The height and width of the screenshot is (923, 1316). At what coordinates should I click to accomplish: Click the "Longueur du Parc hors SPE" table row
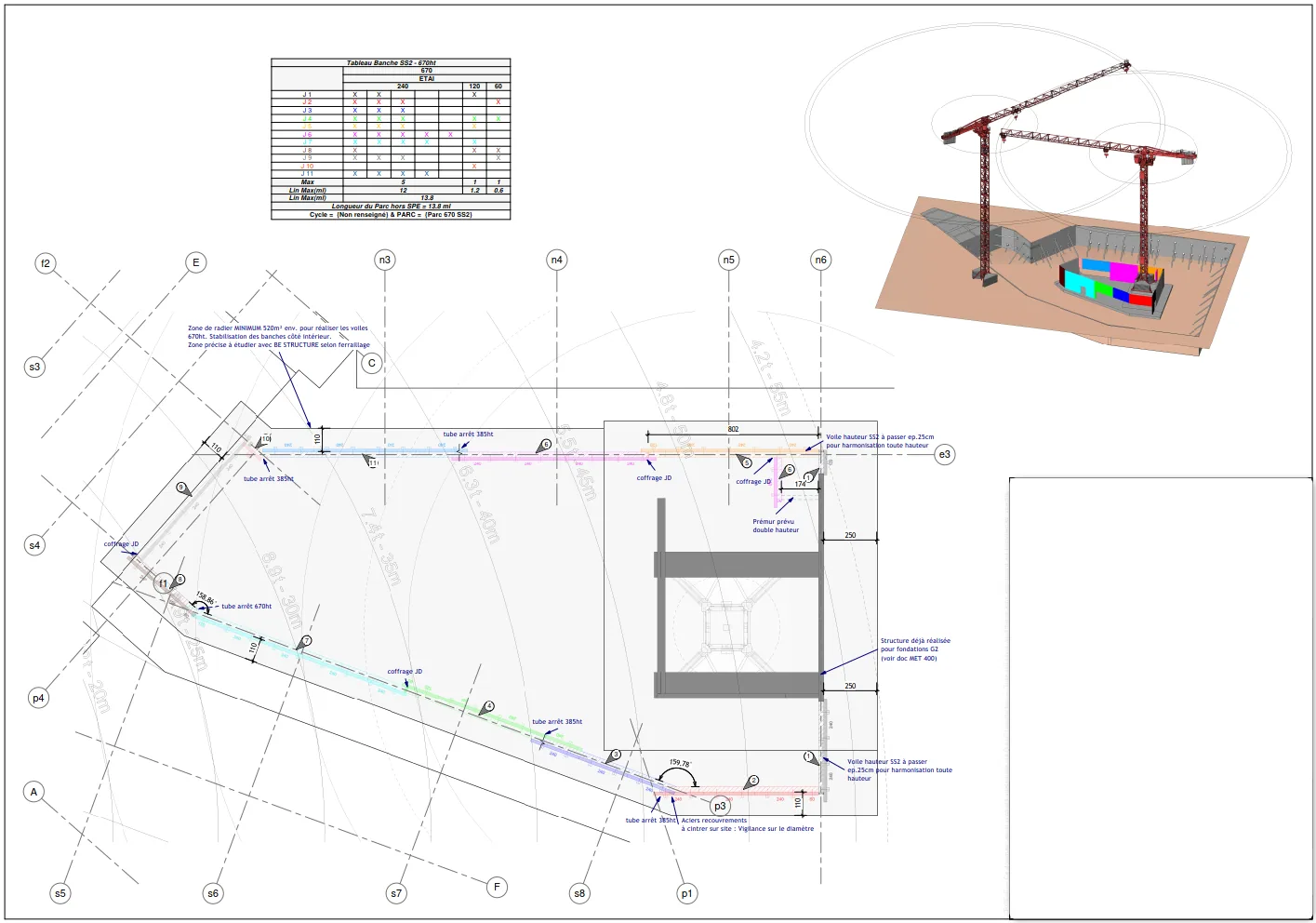point(391,207)
